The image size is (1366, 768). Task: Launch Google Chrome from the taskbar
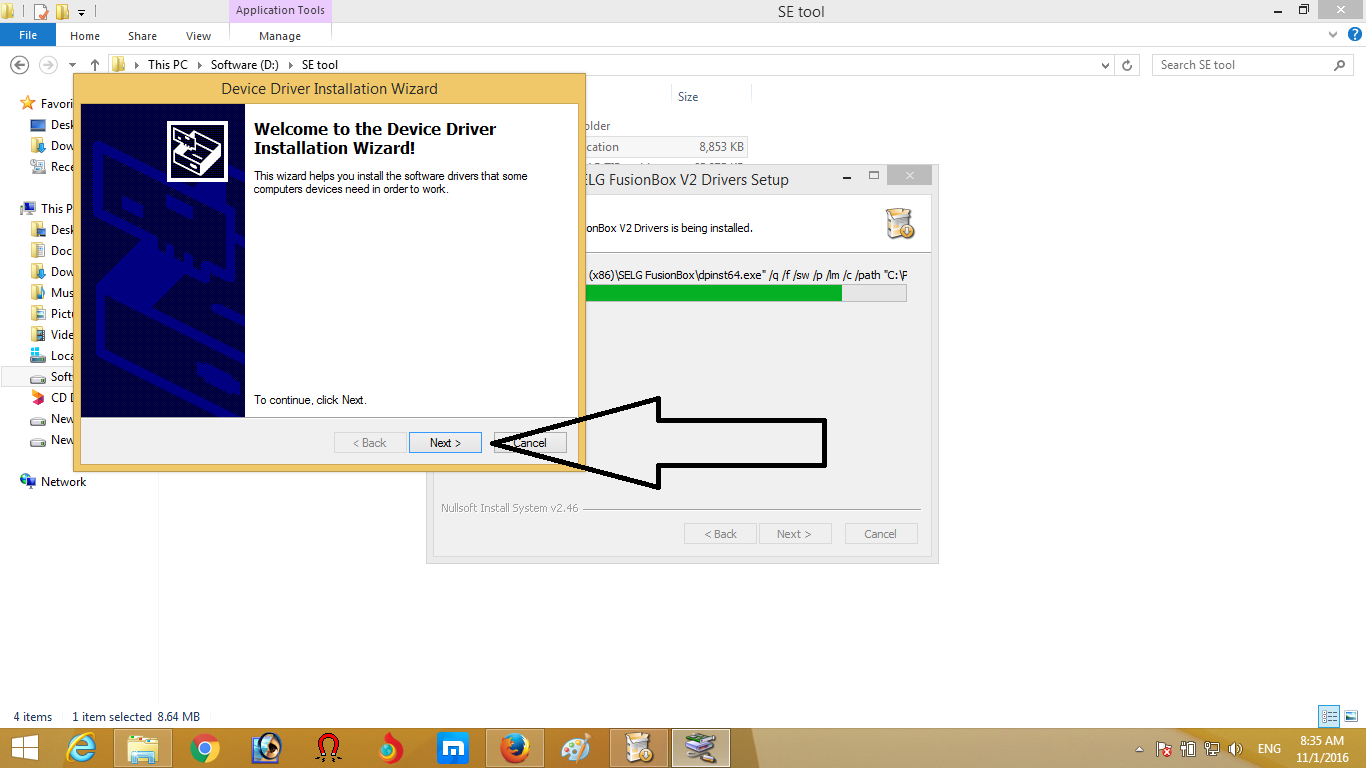[204, 747]
